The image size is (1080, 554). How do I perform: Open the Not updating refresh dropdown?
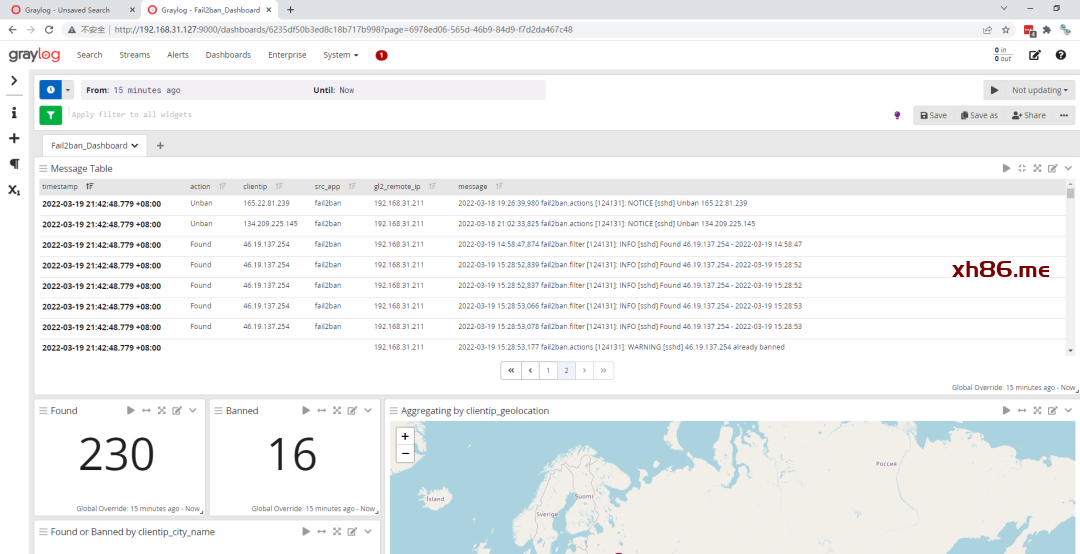(x=1039, y=90)
